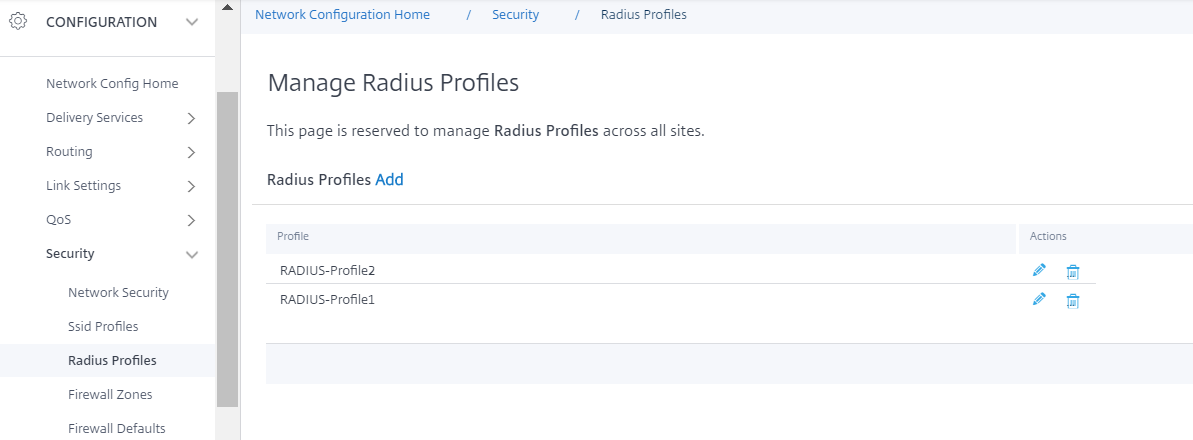Go to Ssid Profiles page
This screenshot has height=440, width=1193.
tap(103, 327)
